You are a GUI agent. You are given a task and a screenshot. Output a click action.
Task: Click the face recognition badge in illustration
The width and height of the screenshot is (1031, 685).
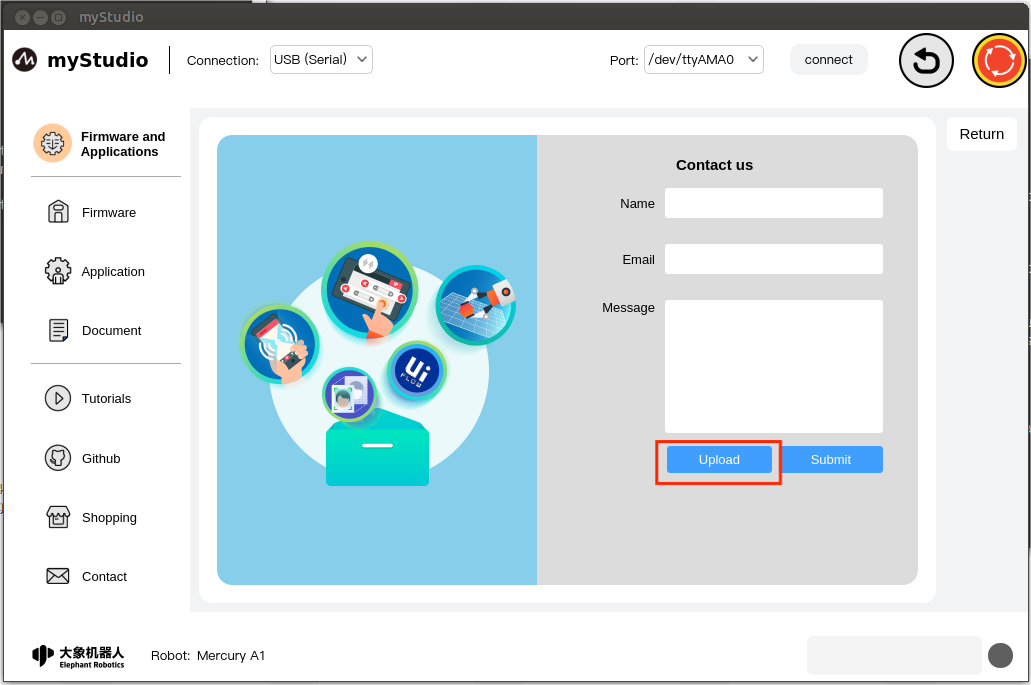pyautogui.click(x=350, y=395)
